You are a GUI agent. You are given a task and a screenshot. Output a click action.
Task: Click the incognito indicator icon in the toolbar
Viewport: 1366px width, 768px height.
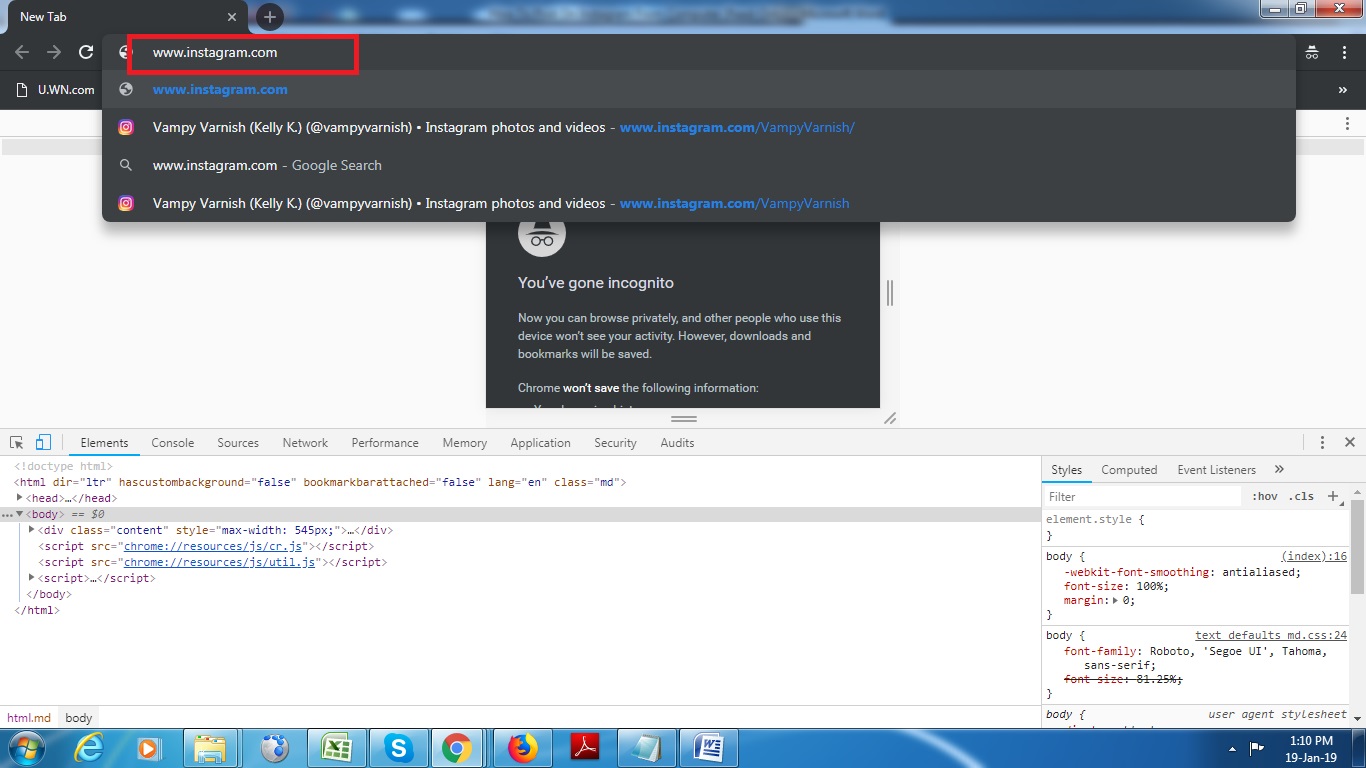coord(1312,52)
